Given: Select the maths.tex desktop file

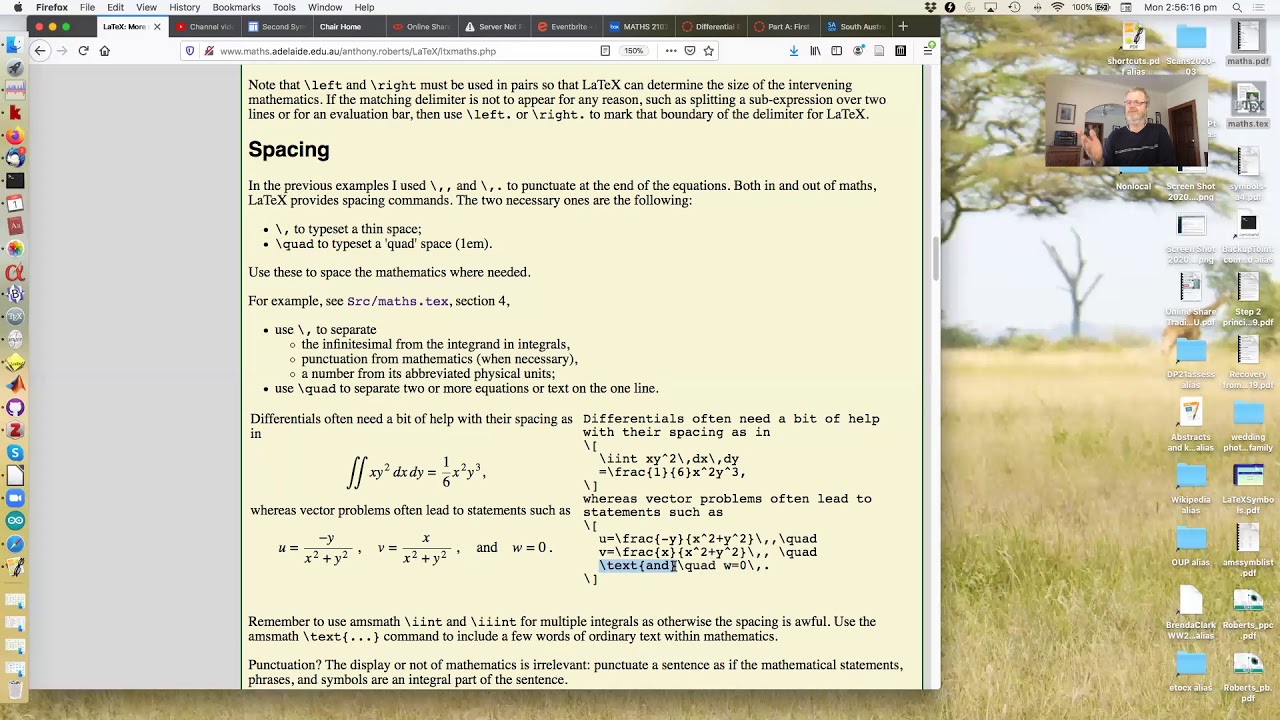Looking at the screenshot, I should tap(1248, 106).
